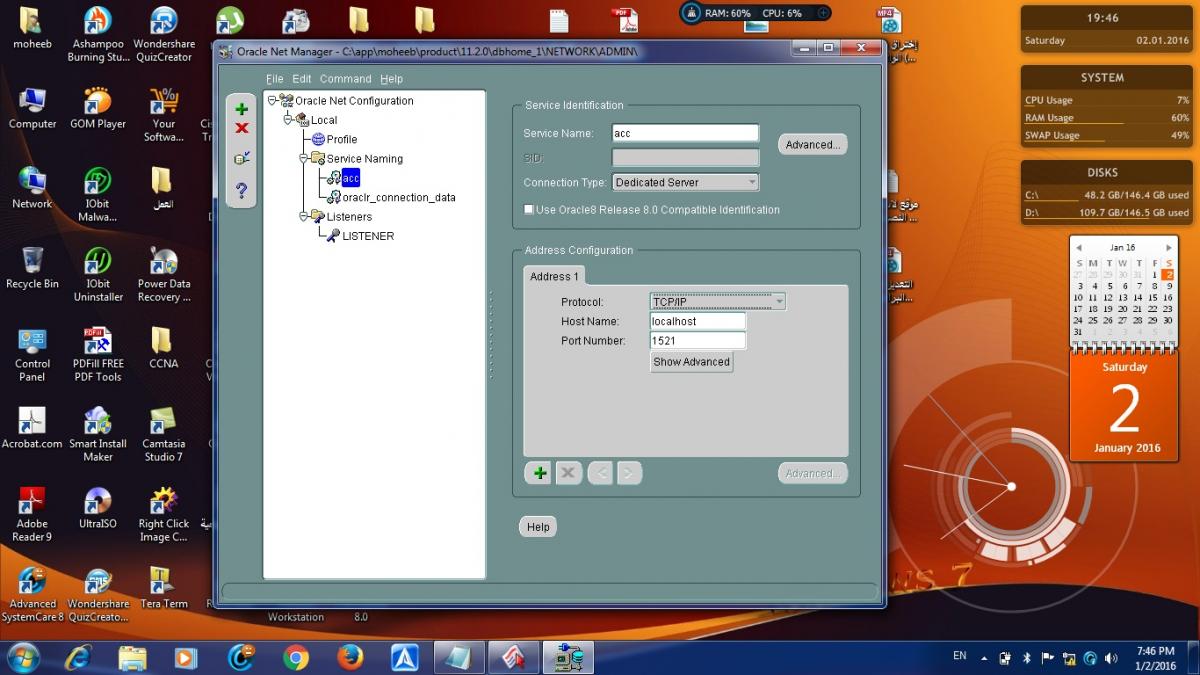Image resolution: width=1200 pixels, height=675 pixels.
Task: Select oraclr_connection_data in Service Naming
Action: 398,198
